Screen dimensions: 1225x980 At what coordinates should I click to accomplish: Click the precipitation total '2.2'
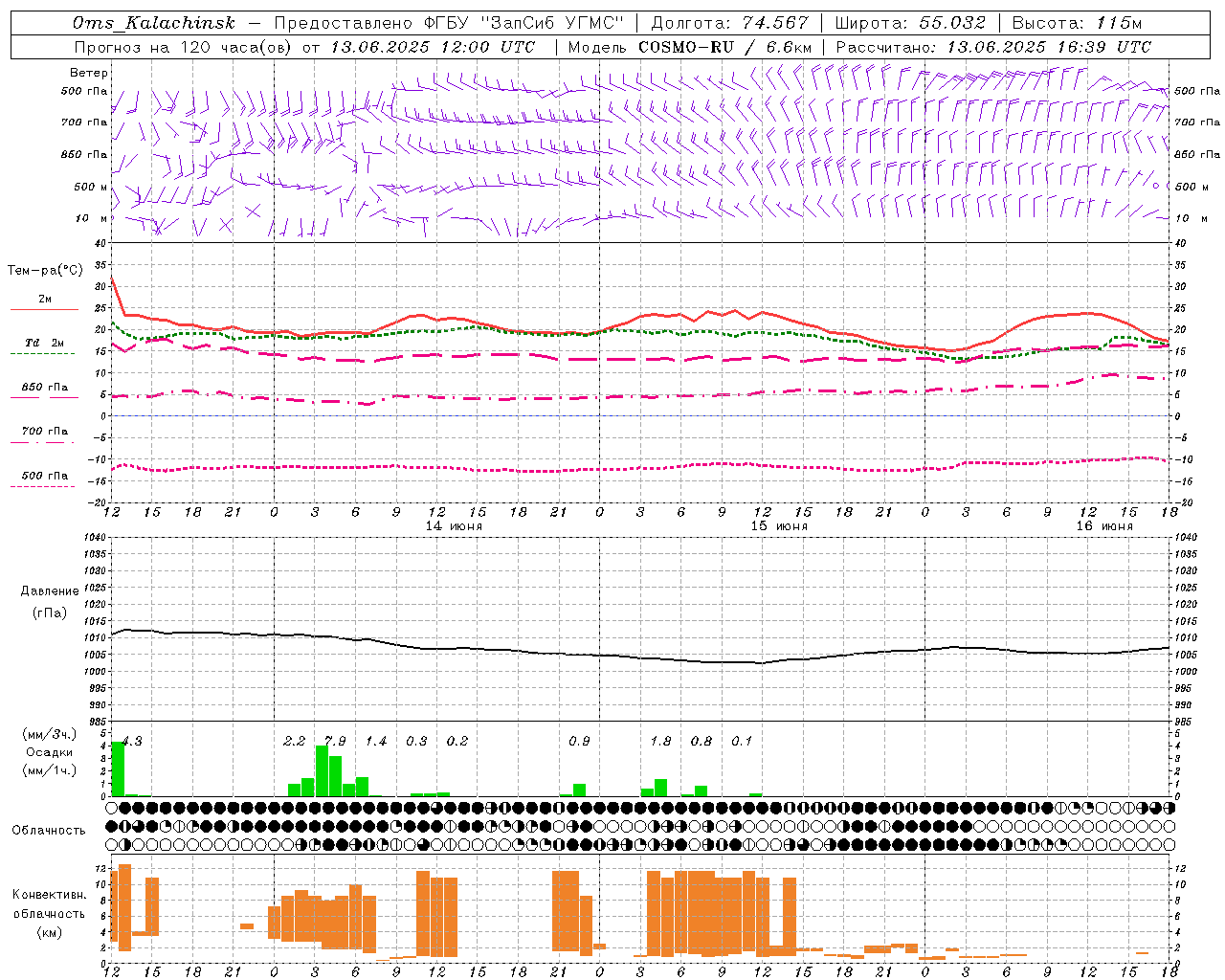click(295, 741)
